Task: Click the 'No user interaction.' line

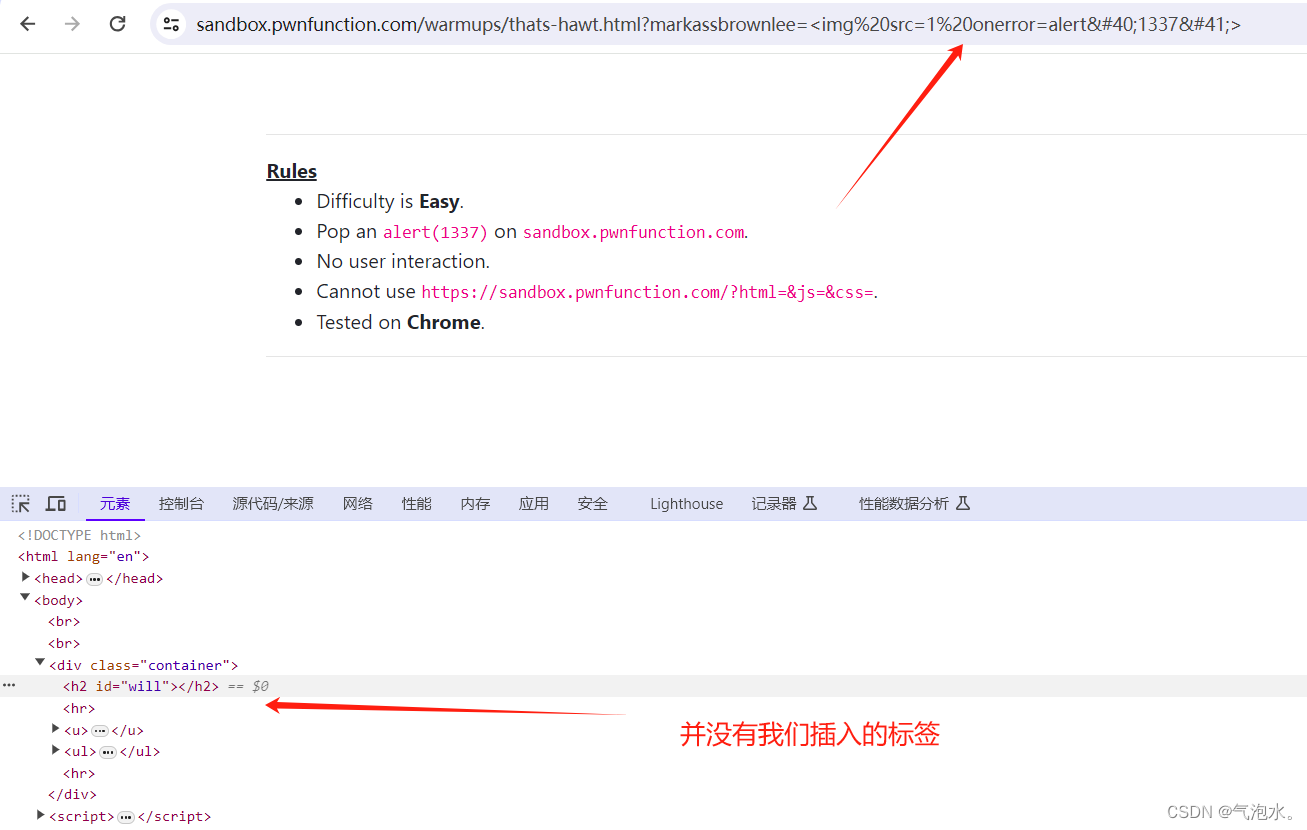Action: click(403, 261)
